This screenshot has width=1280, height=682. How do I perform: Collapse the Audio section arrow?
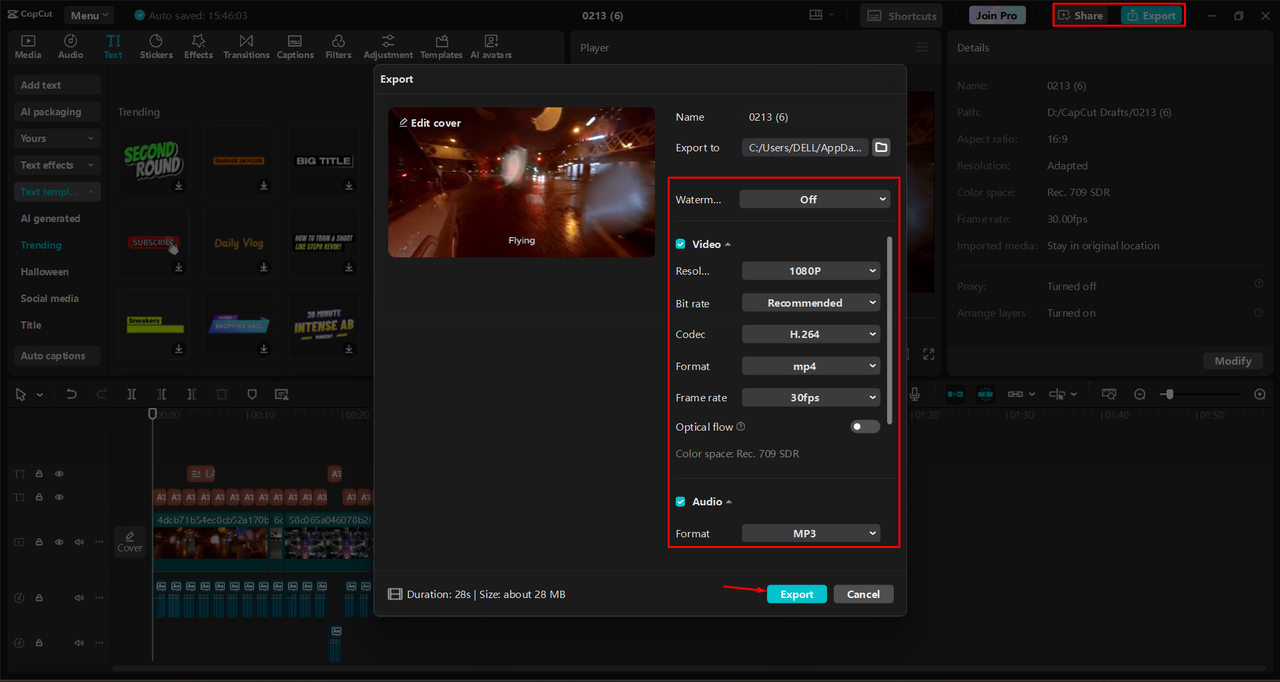click(x=728, y=502)
